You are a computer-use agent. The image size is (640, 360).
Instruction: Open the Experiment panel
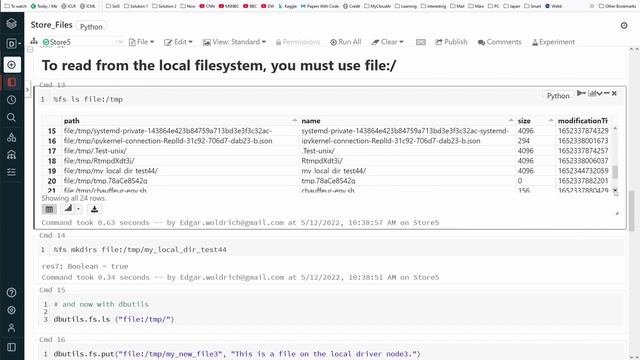coord(553,42)
